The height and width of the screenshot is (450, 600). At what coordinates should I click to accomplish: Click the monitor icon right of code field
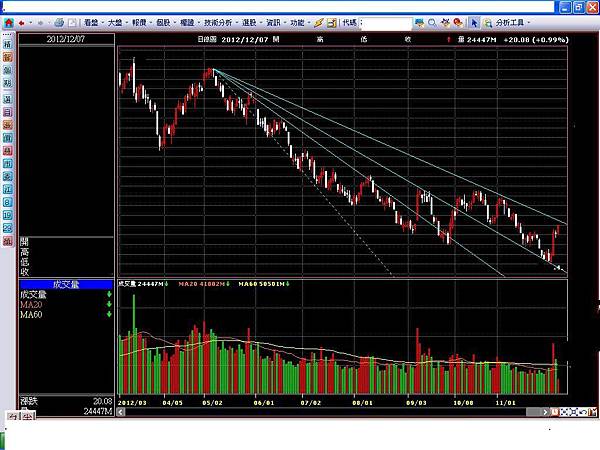[419, 23]
